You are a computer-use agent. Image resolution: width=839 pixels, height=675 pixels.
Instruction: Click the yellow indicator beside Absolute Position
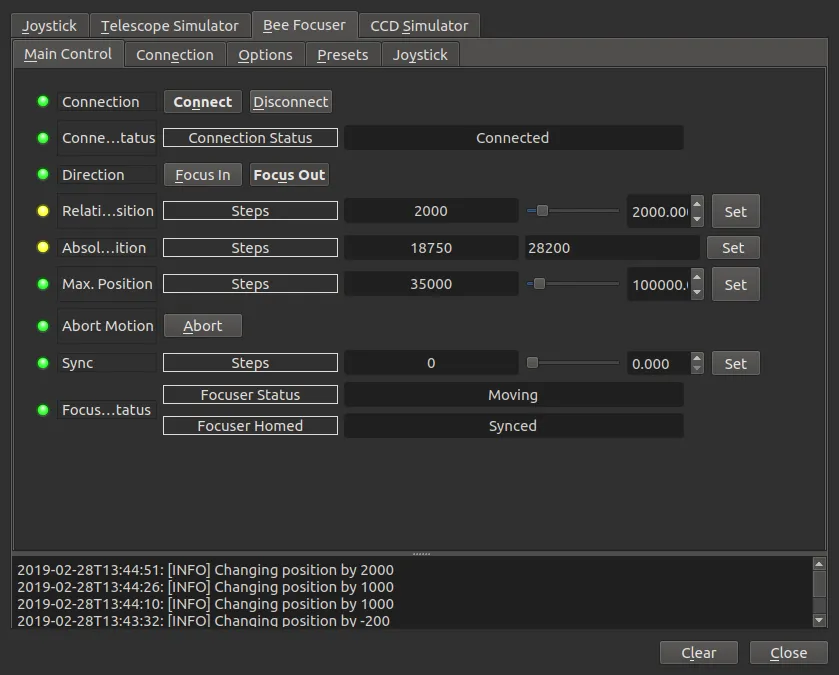[43, 247]
